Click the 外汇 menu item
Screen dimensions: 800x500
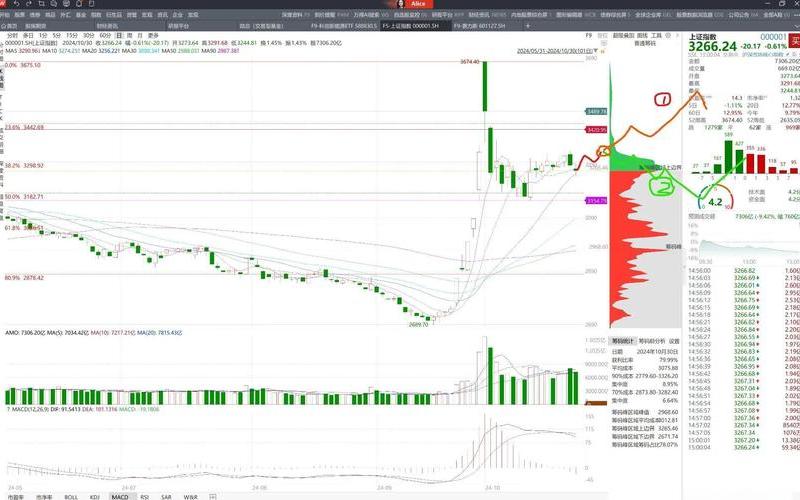65,15
